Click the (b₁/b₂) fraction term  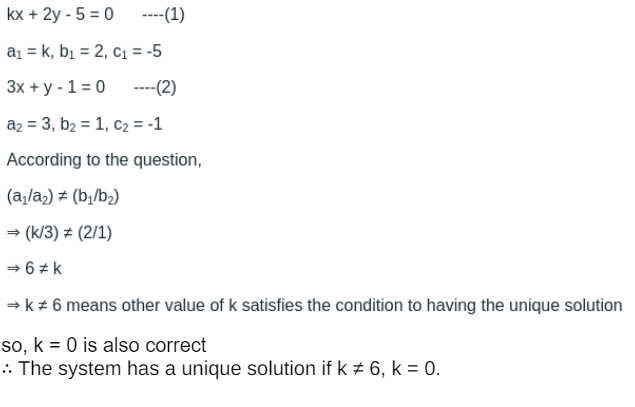point(96,197)
